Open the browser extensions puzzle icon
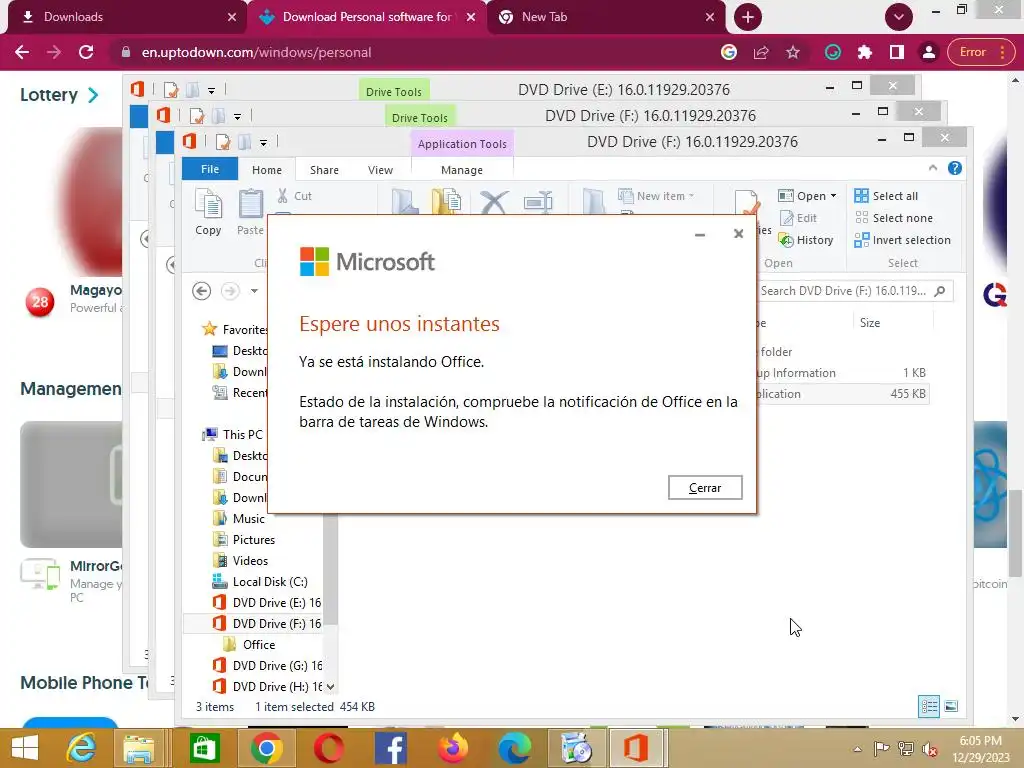 click(865, 52)
